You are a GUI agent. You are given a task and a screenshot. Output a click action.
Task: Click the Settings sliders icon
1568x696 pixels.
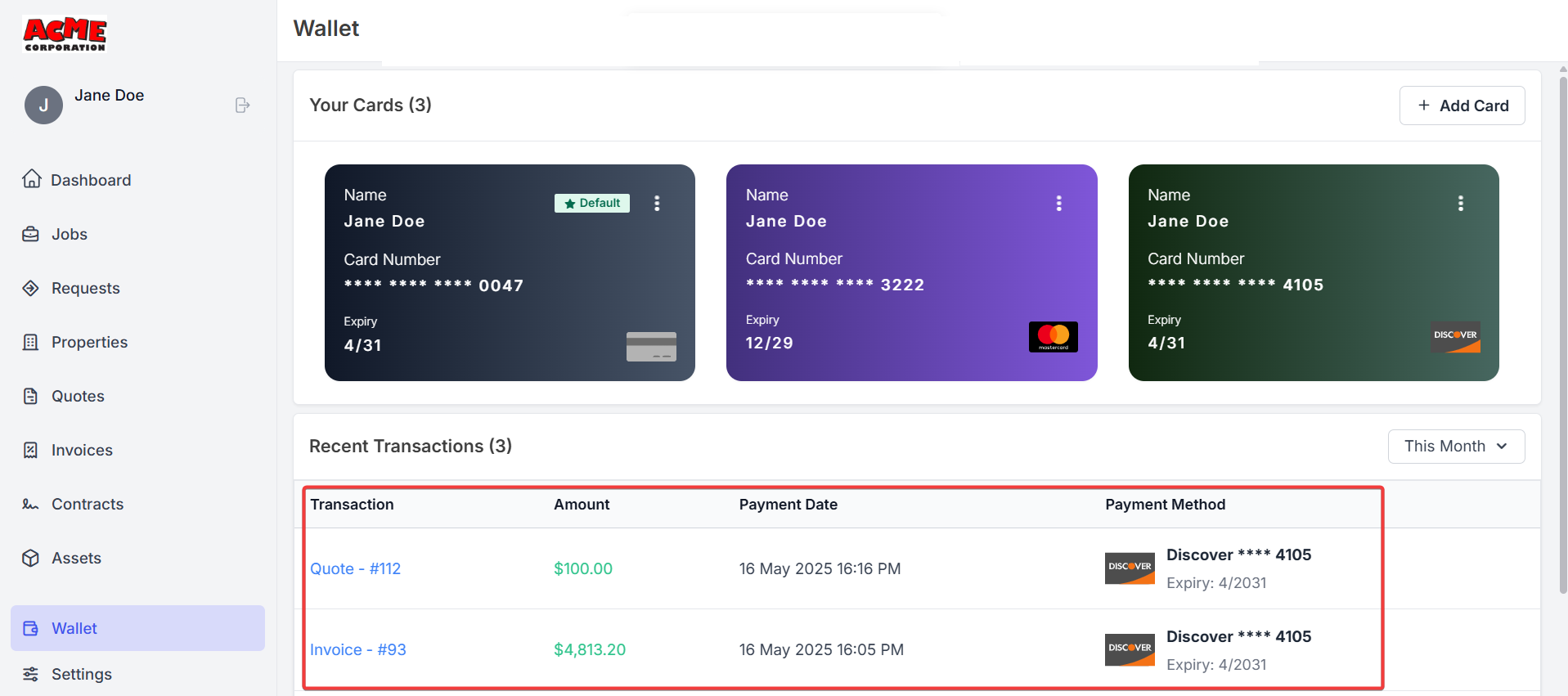coord(31,674)
